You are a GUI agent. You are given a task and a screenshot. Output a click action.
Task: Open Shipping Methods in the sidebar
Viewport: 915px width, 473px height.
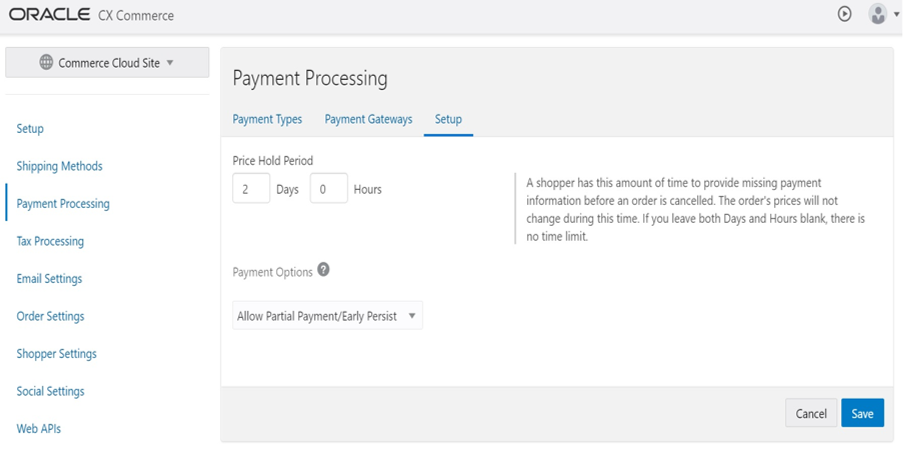pos(59,166)
